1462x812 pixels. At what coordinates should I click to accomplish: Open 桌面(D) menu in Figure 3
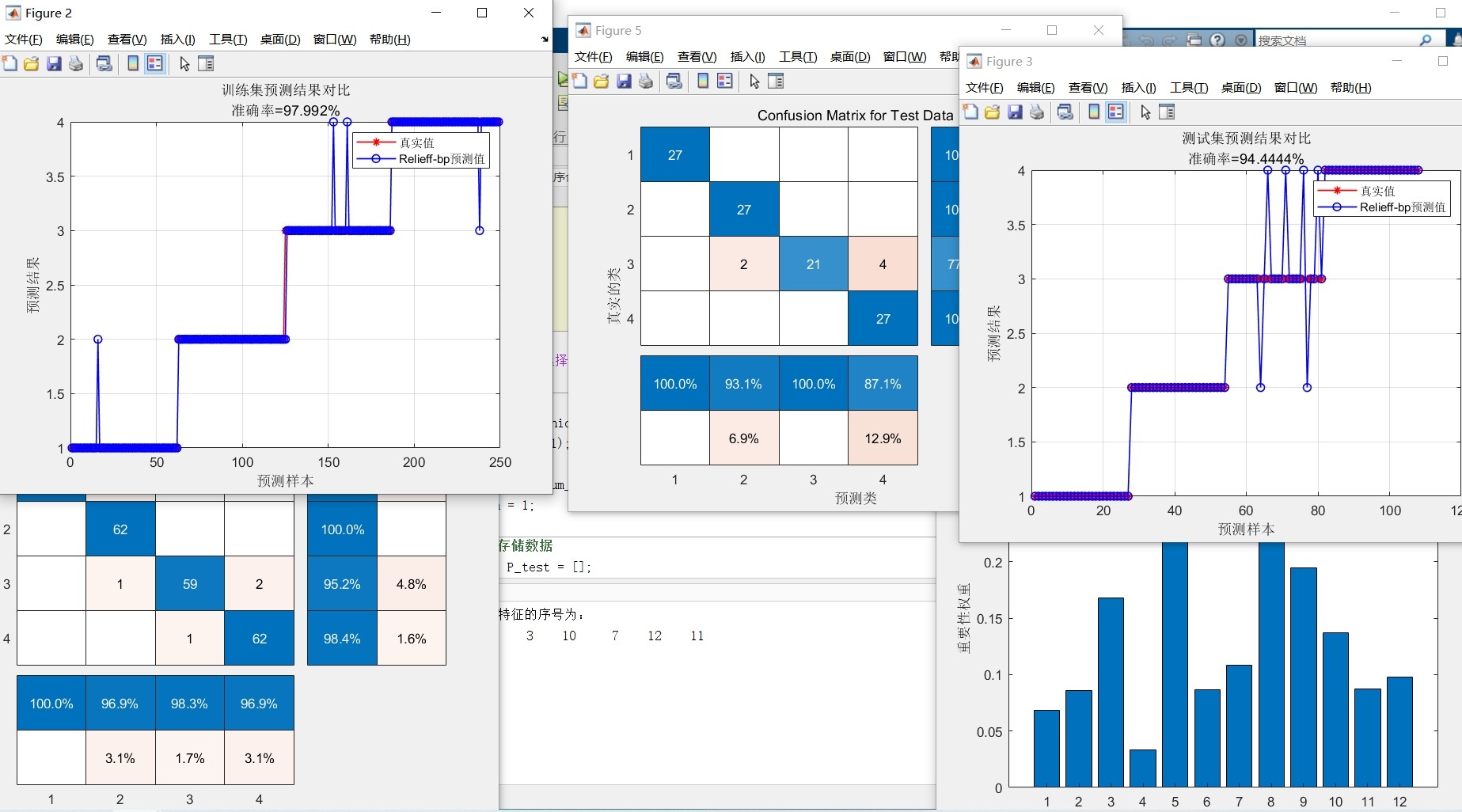tap(1241, 88)
